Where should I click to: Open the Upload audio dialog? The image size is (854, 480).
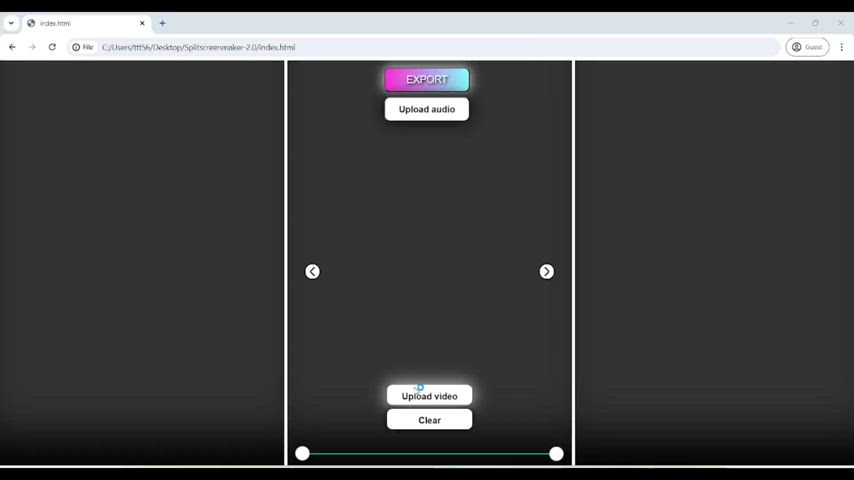click(x=426, y=109)
